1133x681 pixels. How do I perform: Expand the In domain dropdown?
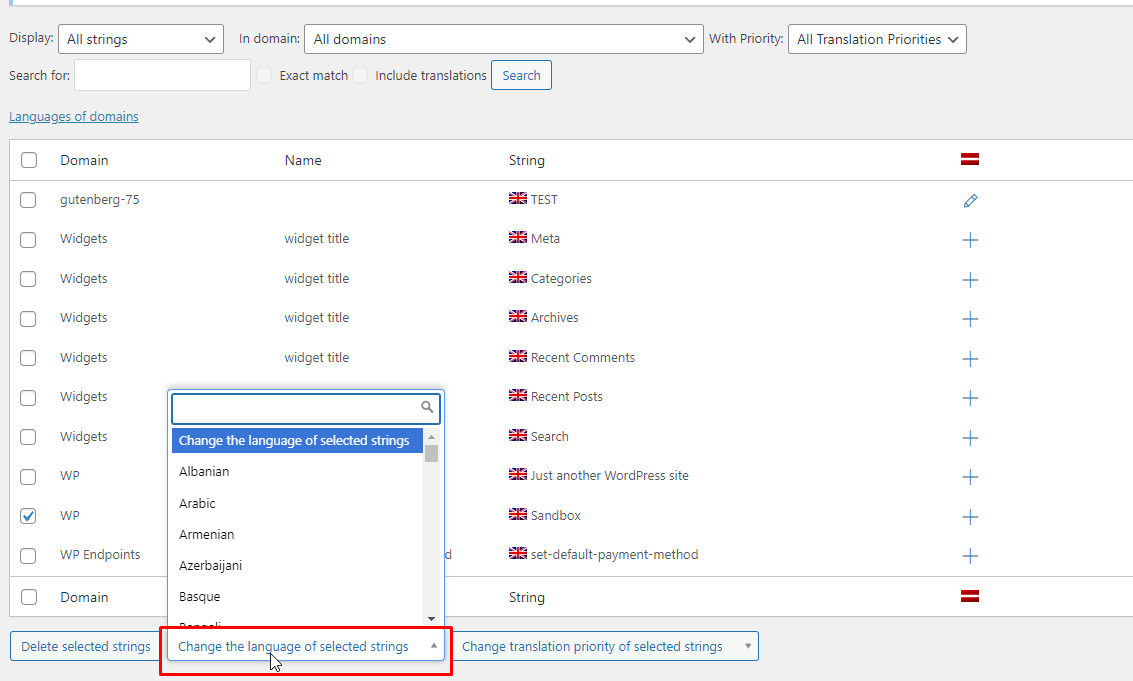[x=503, y=40]
